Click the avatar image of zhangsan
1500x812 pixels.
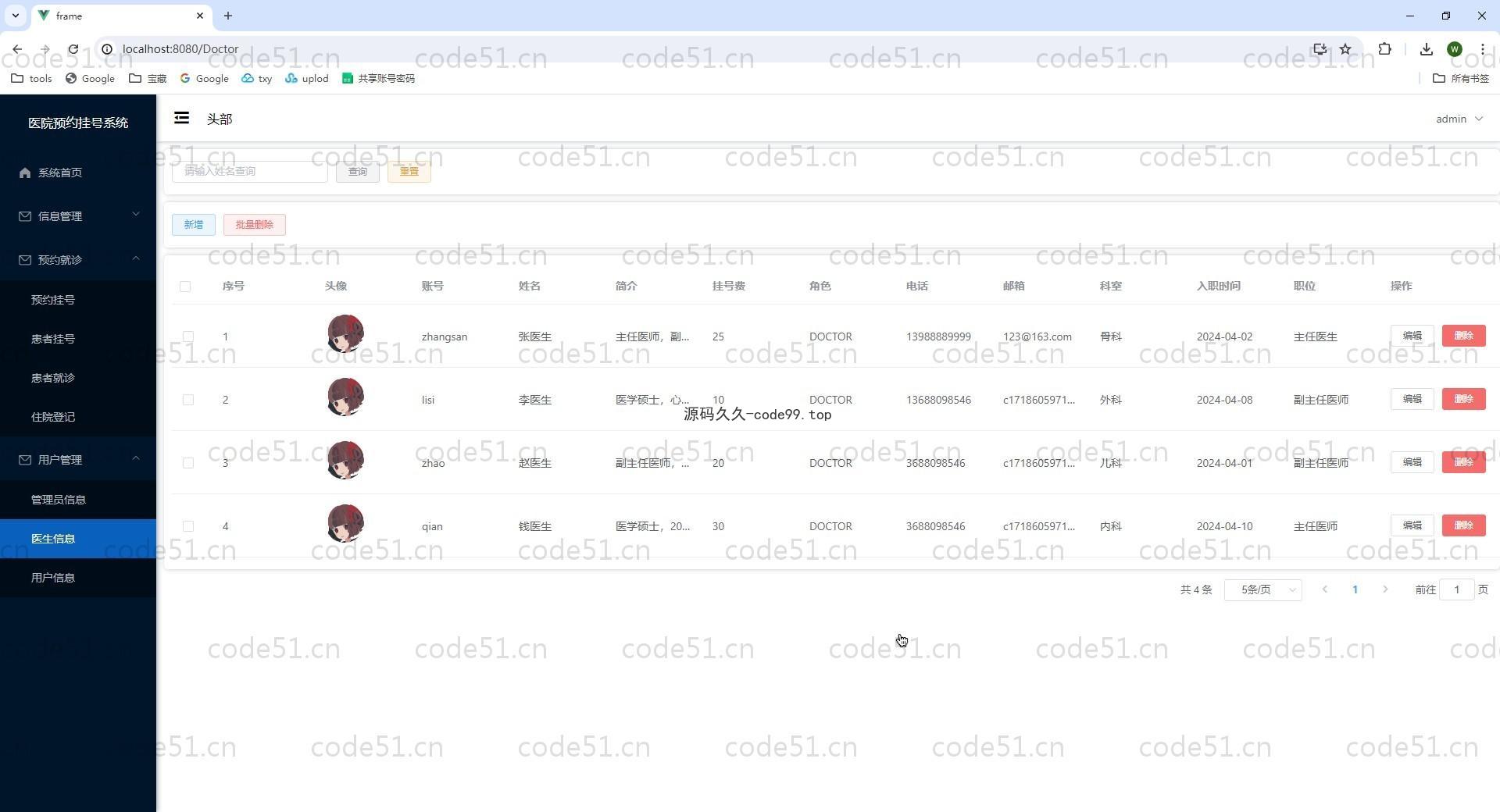point(345,334)
